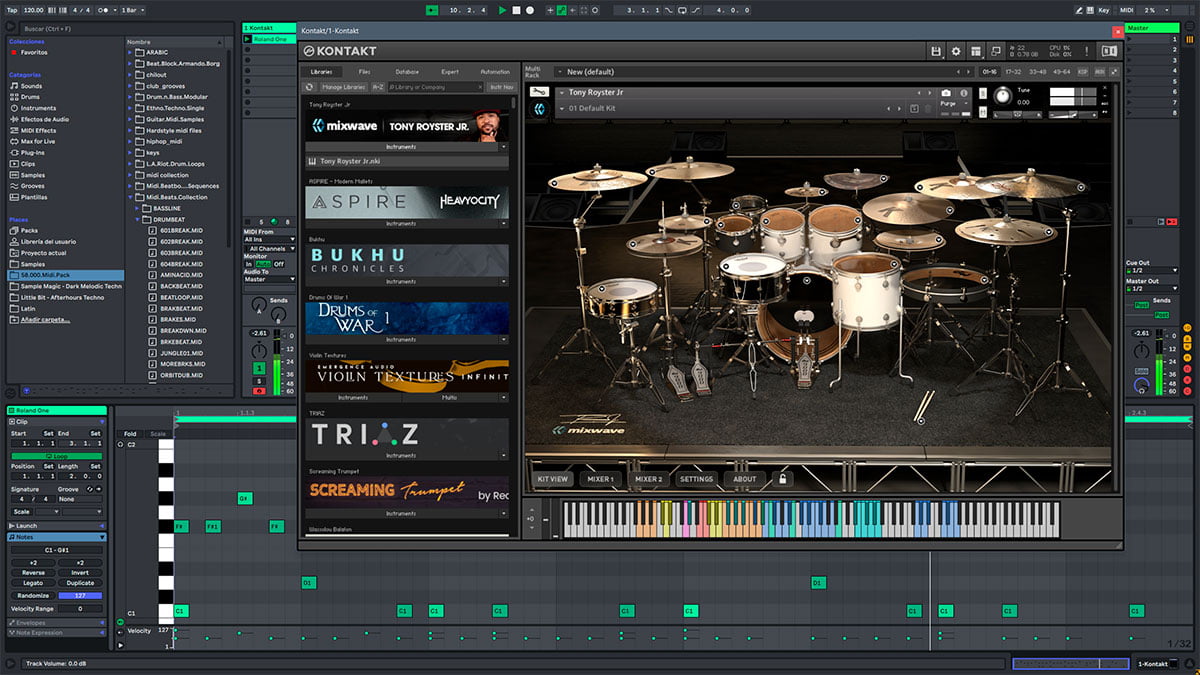Switch to the Automation tab in Kontakt
The image size is (1200, 675).
495,72
